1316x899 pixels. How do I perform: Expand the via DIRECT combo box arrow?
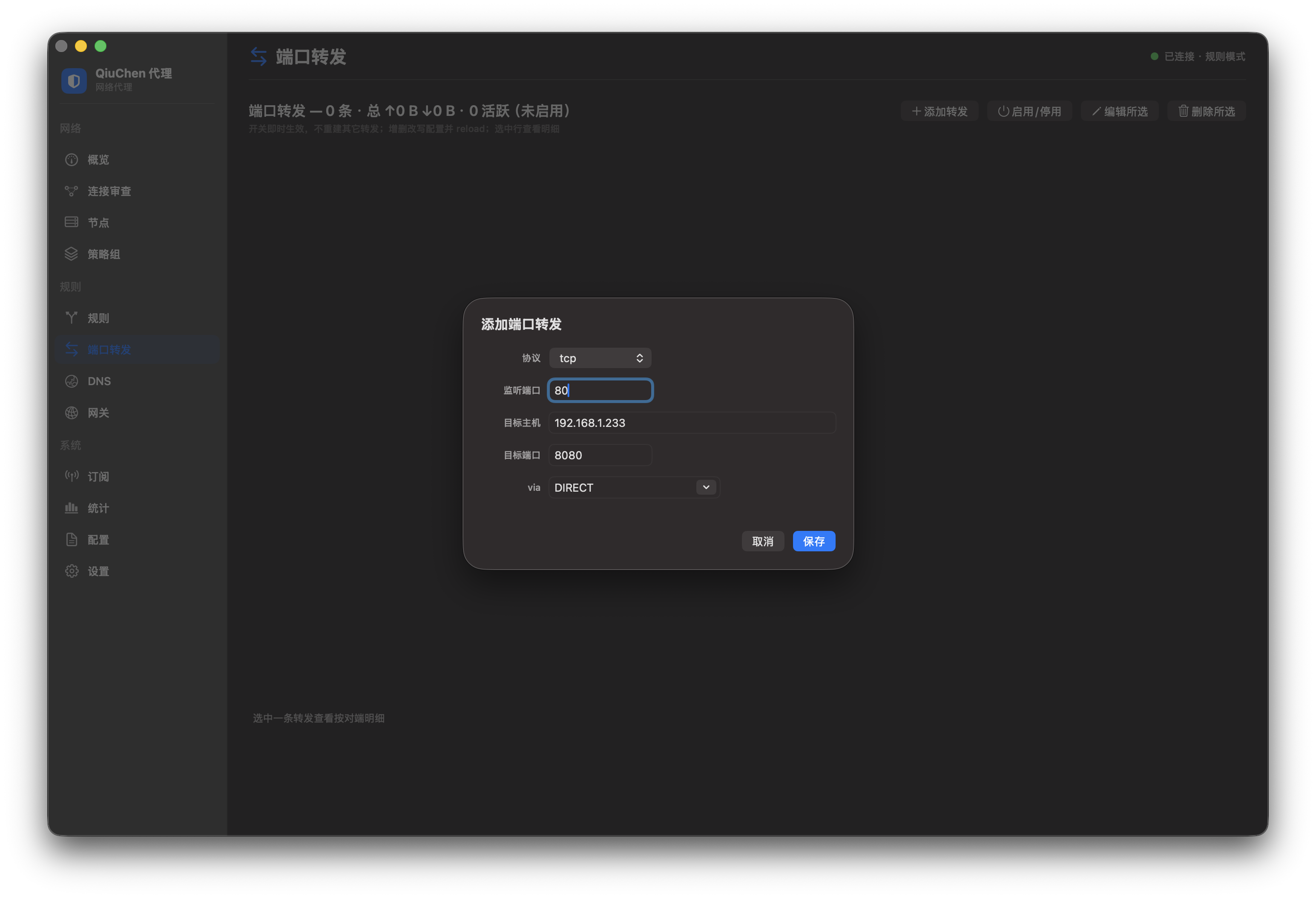(706, 487)
